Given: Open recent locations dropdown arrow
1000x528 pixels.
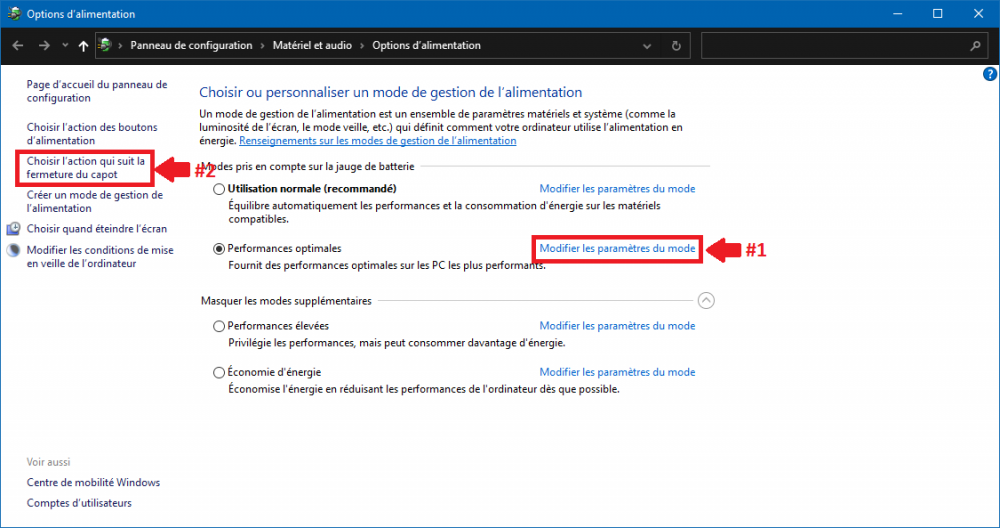Looking at the screenshot, I should (x=65, y=46).
